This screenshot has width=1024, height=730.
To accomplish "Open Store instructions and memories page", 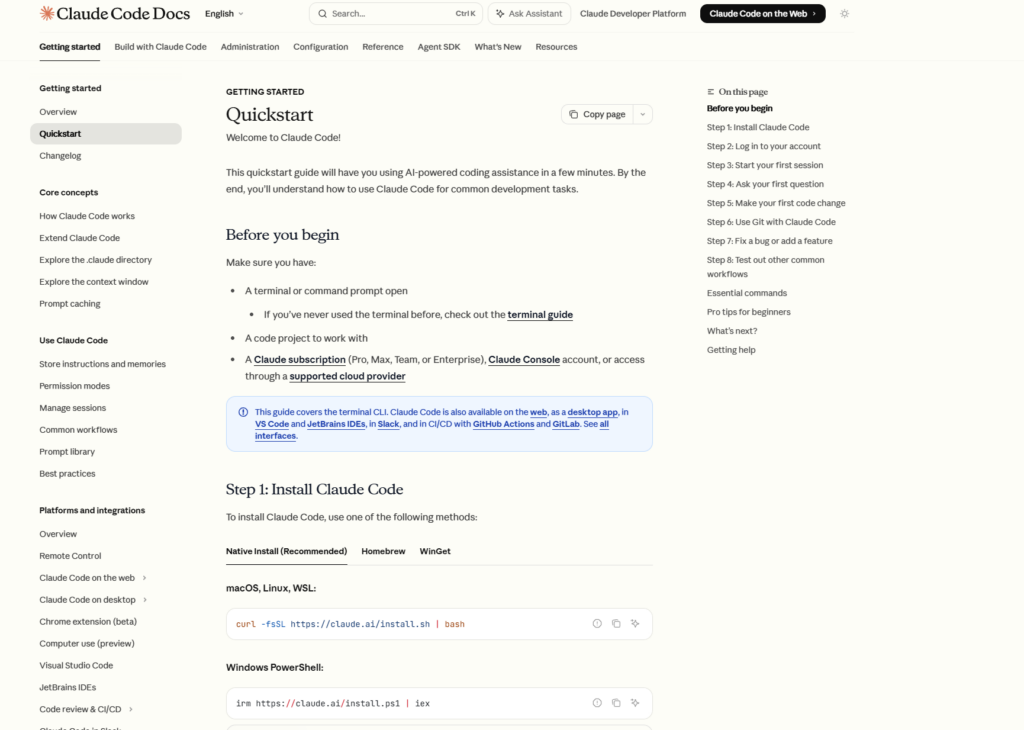I will pyautogui.click(x=103, y=364).
